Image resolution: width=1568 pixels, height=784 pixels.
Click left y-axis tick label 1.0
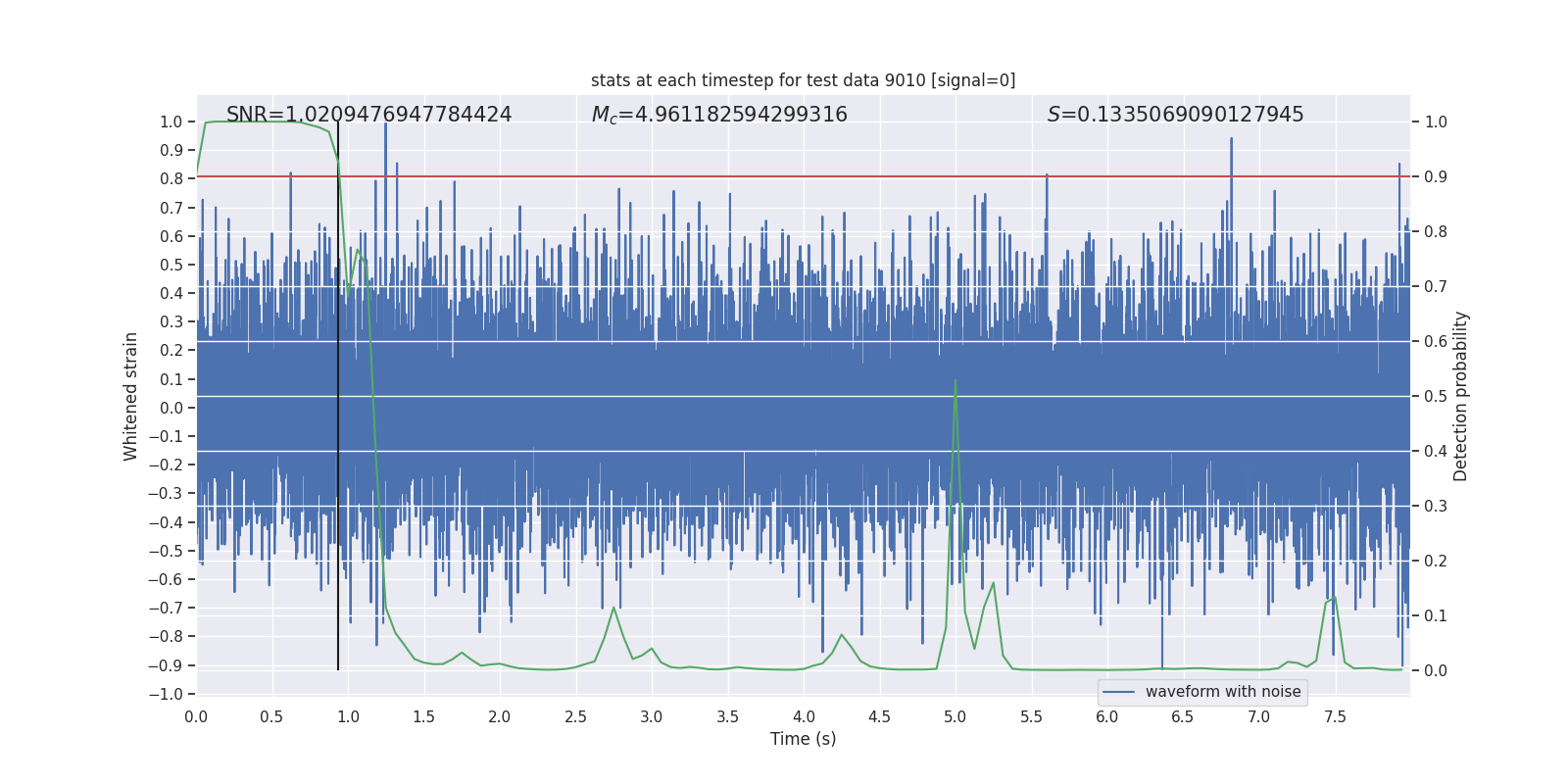tap(171, 122)
